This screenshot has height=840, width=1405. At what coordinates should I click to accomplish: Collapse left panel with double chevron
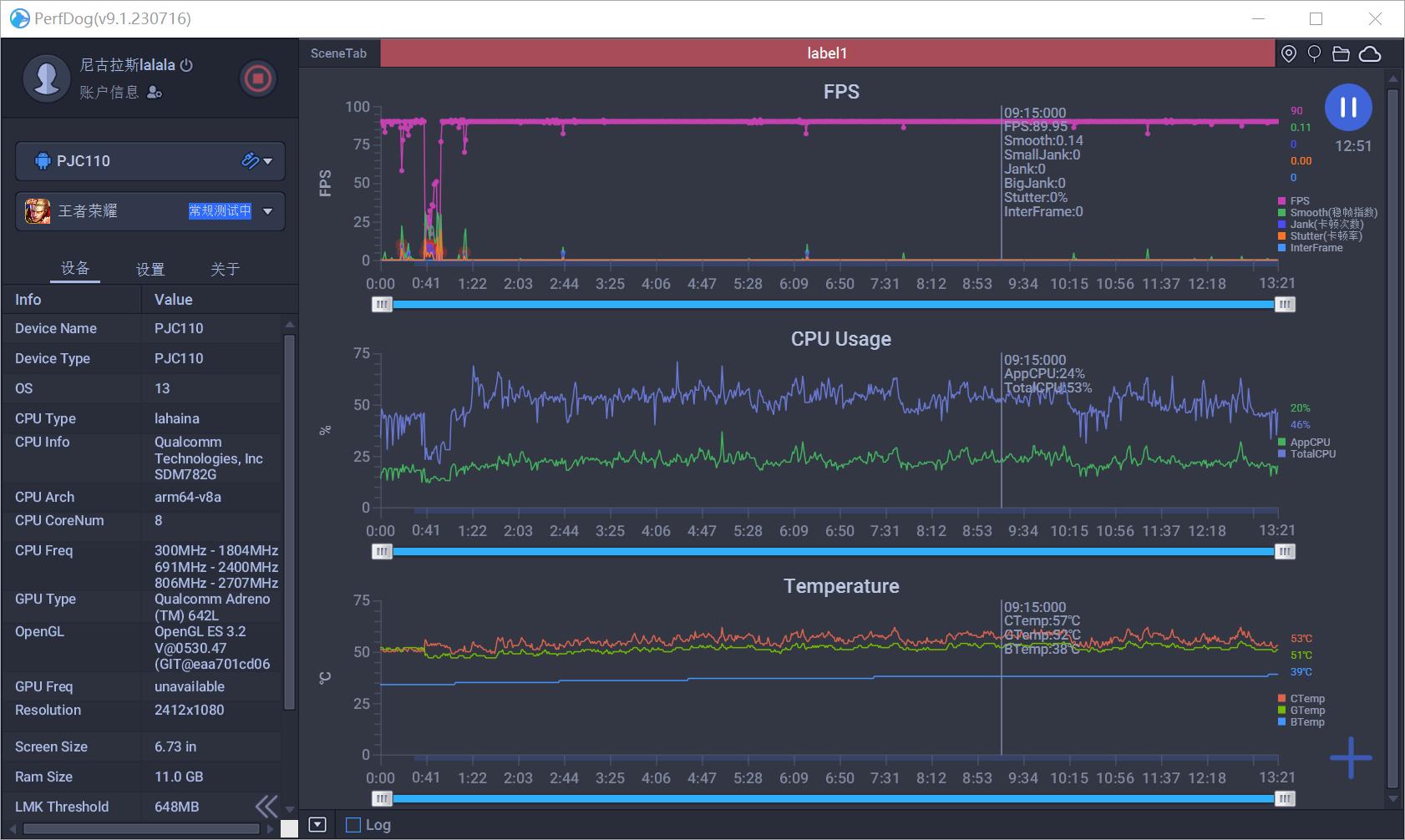coord(266,806)
